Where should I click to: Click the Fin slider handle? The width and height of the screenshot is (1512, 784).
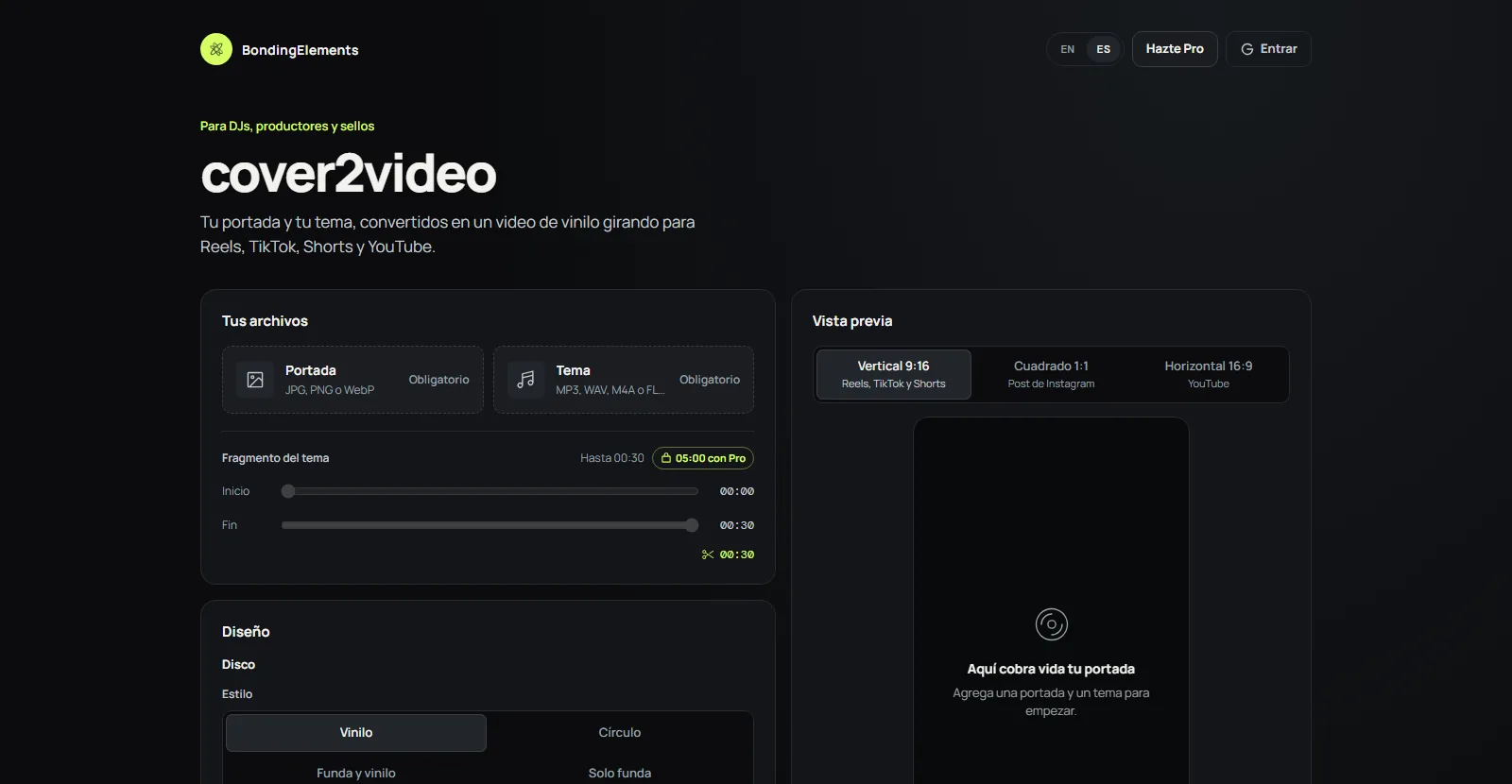692,525
